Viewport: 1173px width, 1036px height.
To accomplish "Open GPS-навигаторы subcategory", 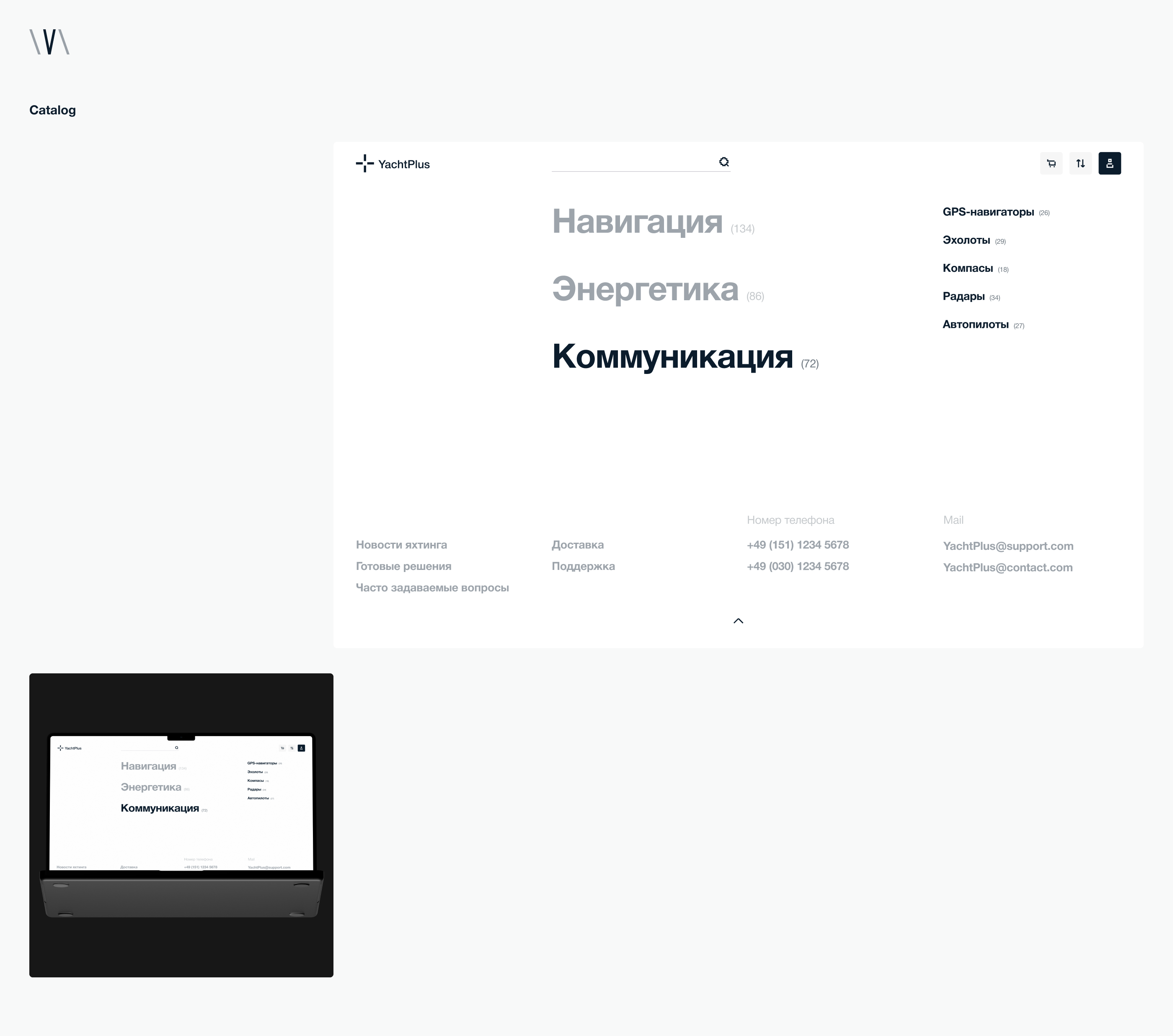I will (988, 212).
